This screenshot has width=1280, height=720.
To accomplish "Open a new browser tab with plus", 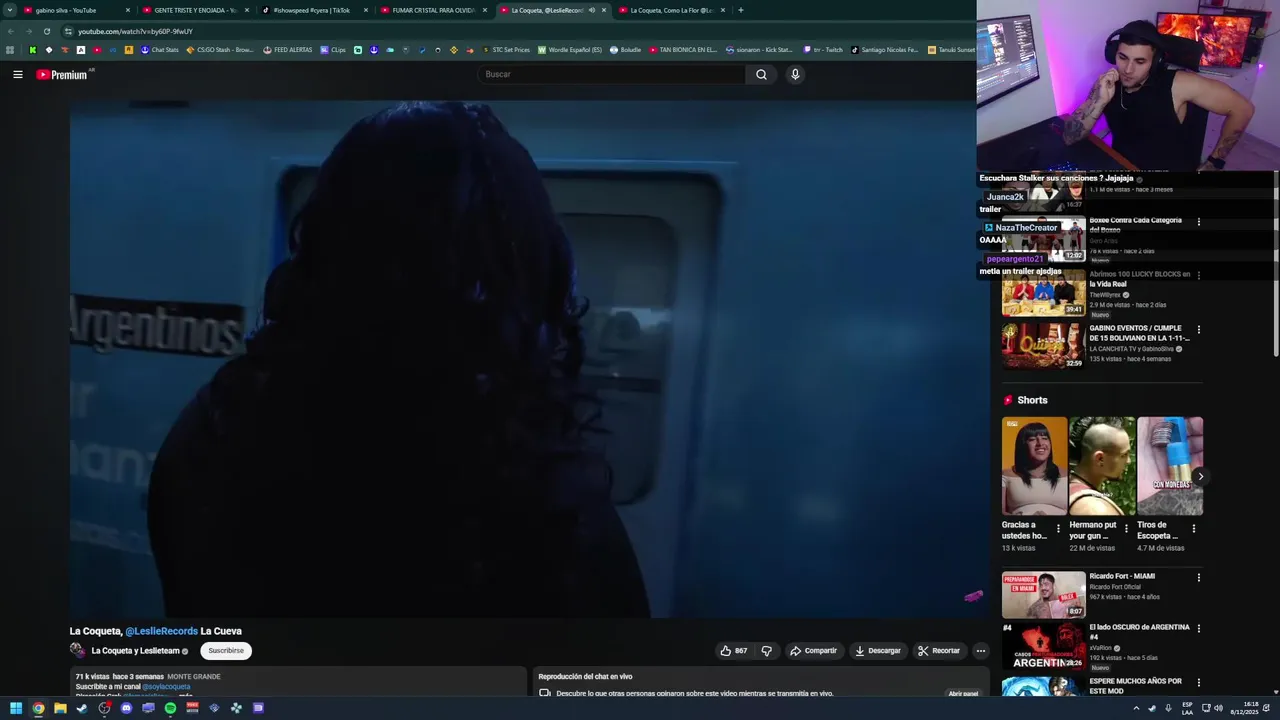I will coord(740,10).
